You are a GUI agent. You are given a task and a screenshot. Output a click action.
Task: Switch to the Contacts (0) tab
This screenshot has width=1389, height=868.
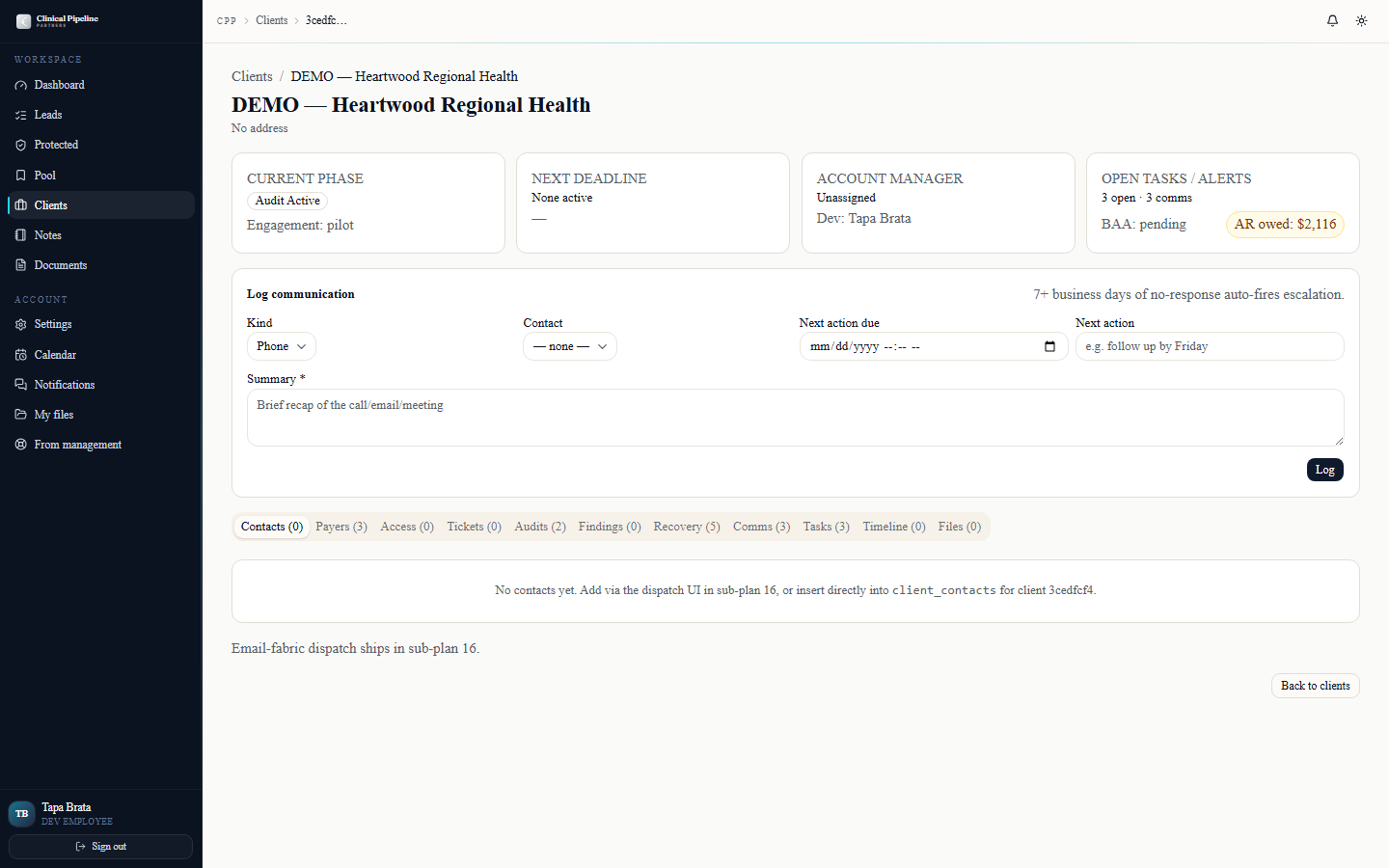[x=272, y=527]
